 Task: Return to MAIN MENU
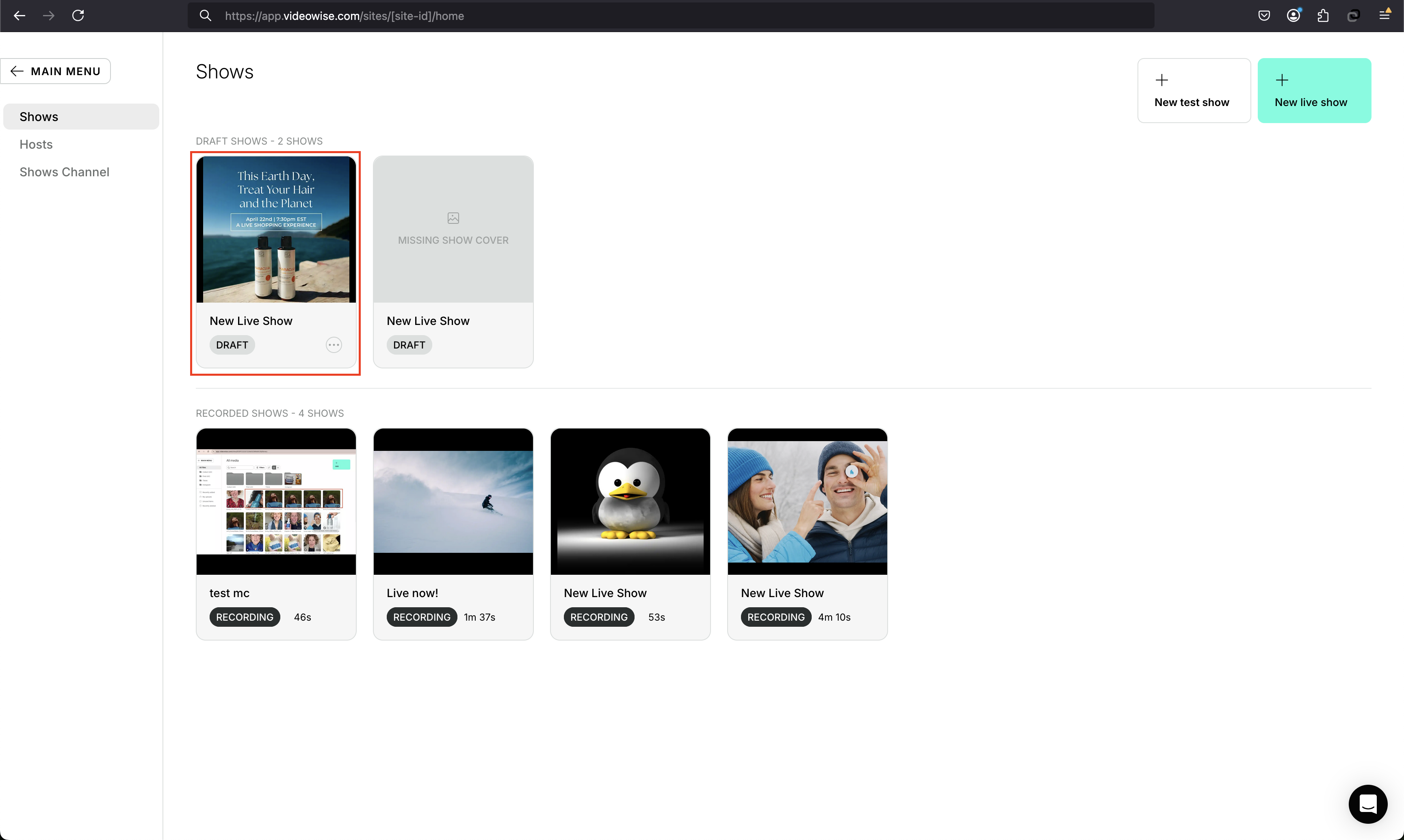(56, 71)
